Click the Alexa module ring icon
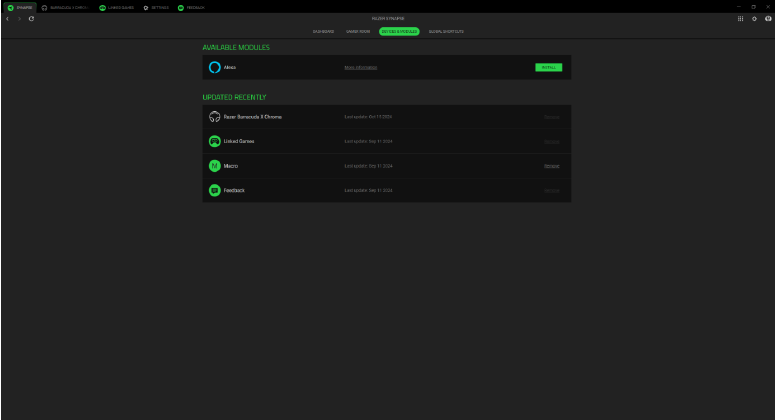 (215, 67)
